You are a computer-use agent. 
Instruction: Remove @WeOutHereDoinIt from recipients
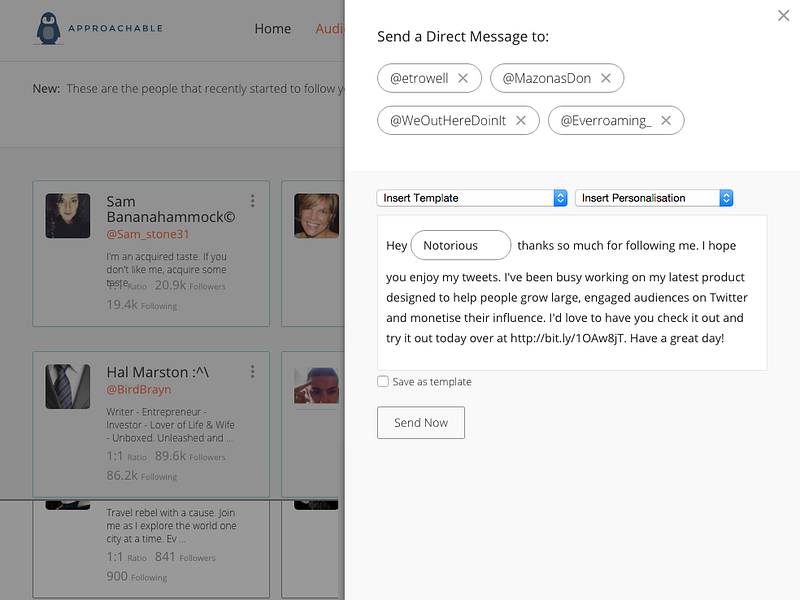520,120
